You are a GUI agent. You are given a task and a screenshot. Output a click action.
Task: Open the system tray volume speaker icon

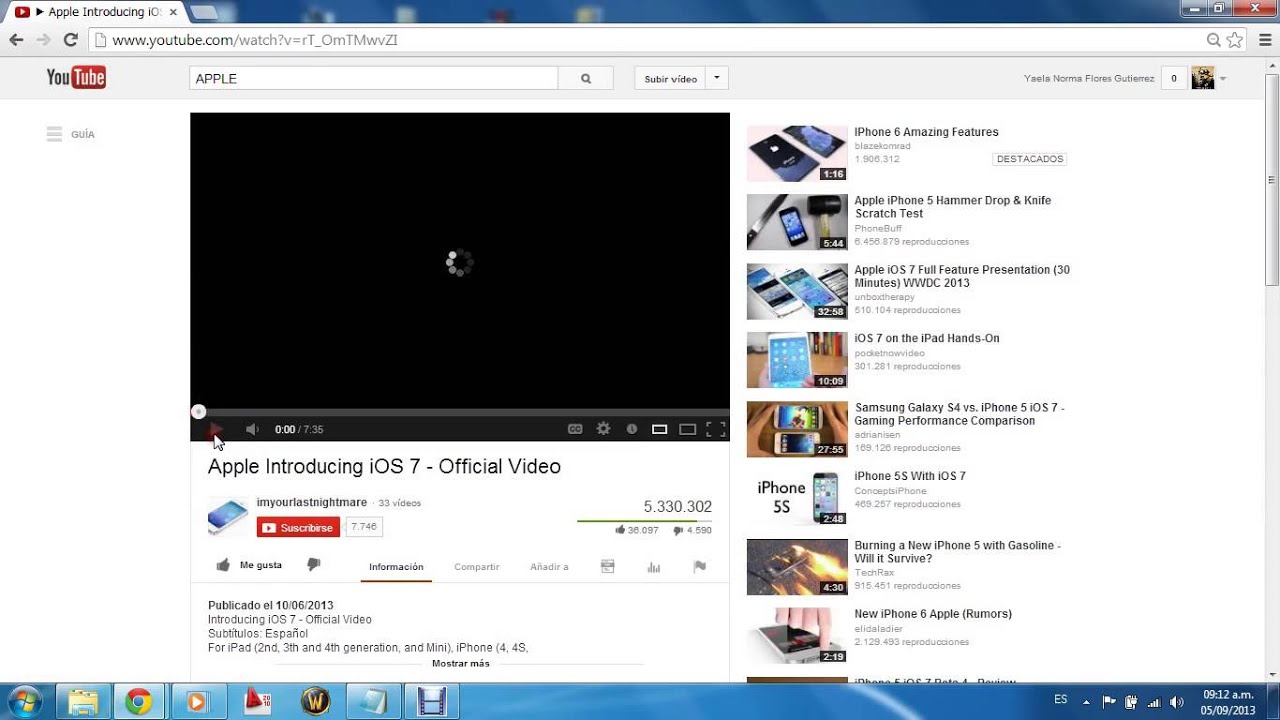1177,702
